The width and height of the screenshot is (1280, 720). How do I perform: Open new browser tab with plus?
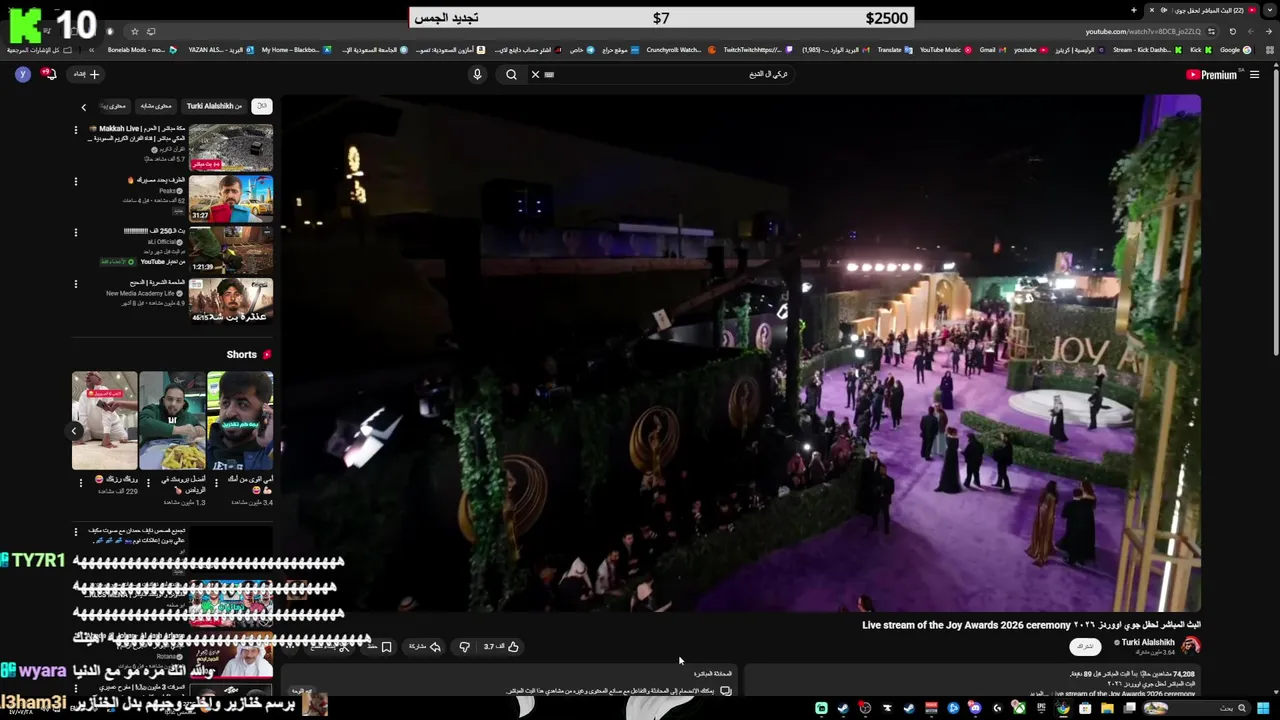(1134, 10)
